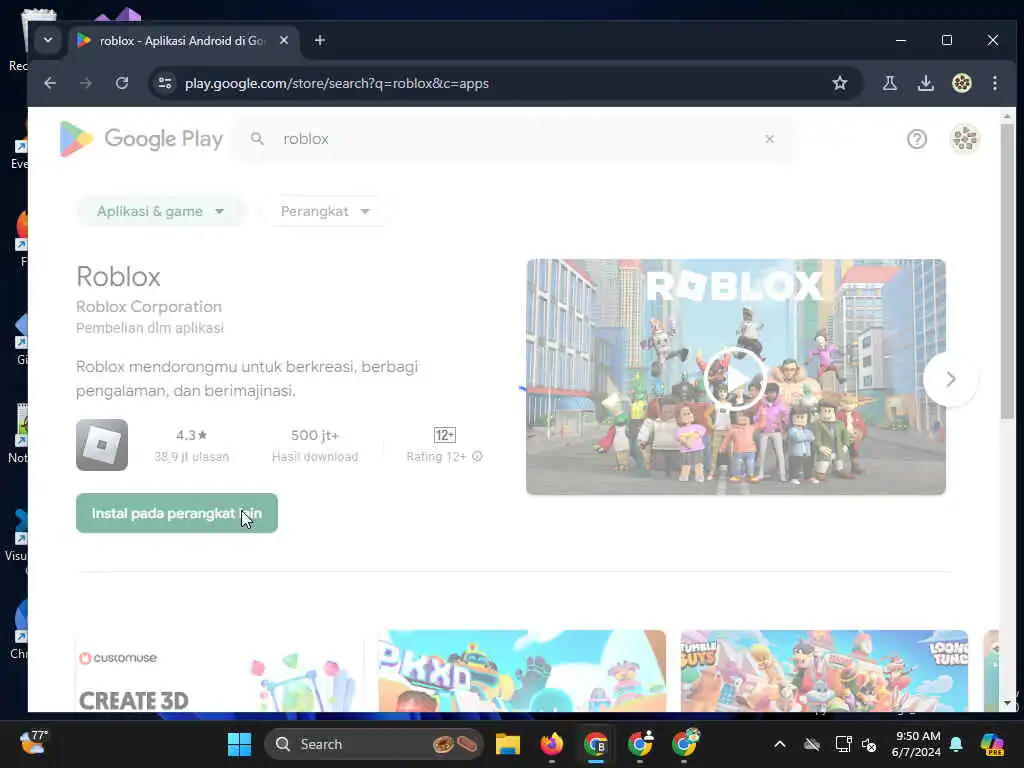Open Chrome downloads icon

tap(925, 83)
